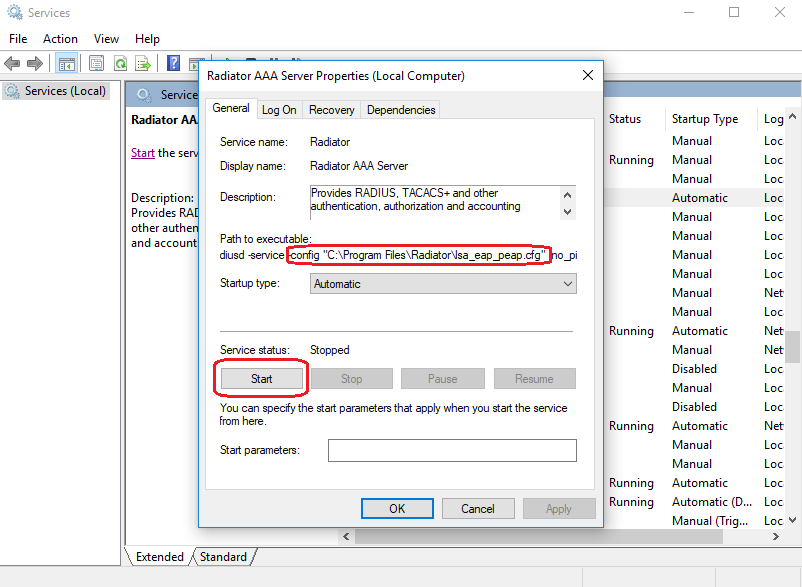Image resolution: width=802 pixels, height=587 pixels.
Task: Open the Help menu
Action: [x=147, y=39]
